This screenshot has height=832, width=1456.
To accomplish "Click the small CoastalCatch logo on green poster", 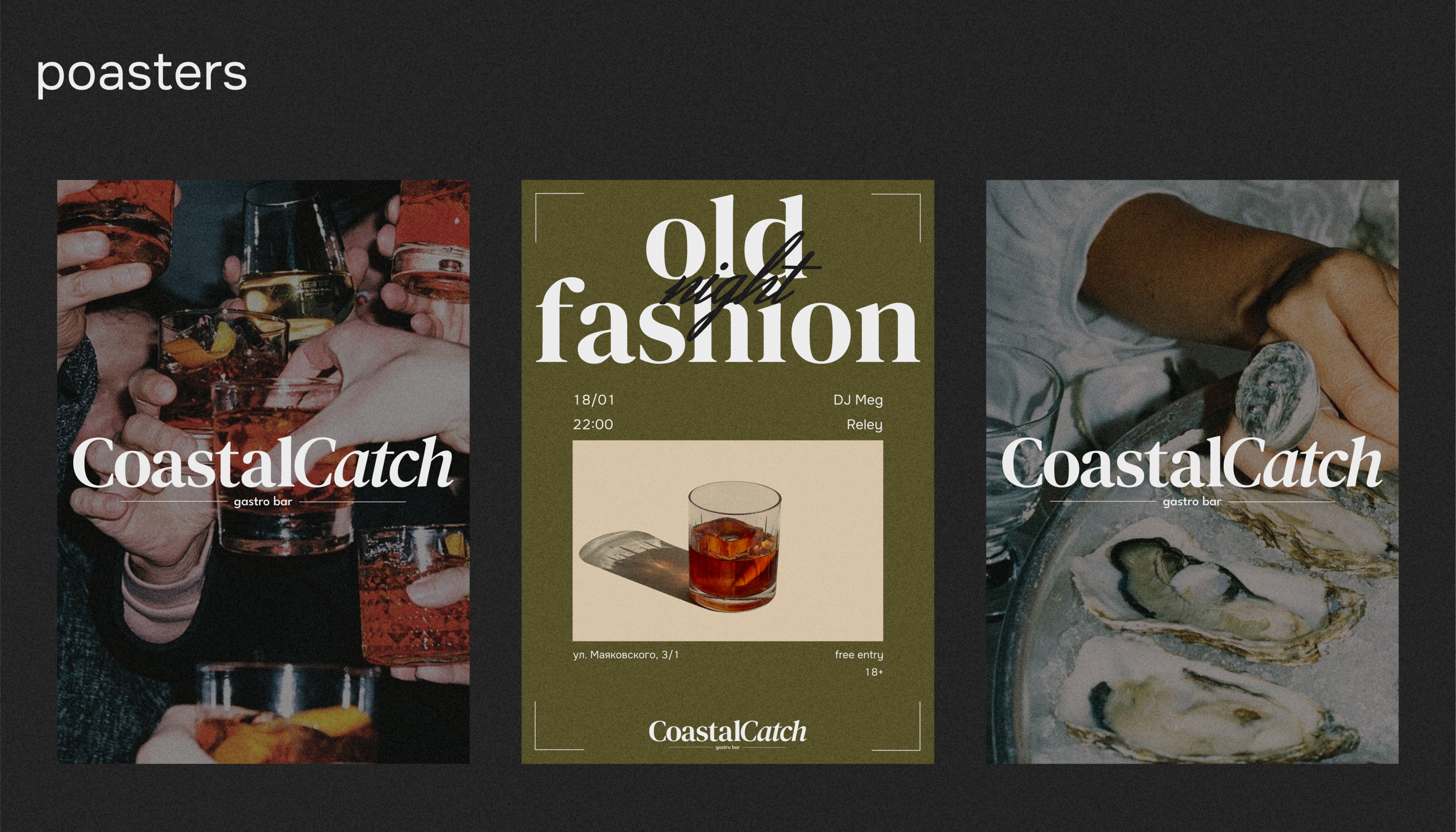I will click(x=728, y=734).
